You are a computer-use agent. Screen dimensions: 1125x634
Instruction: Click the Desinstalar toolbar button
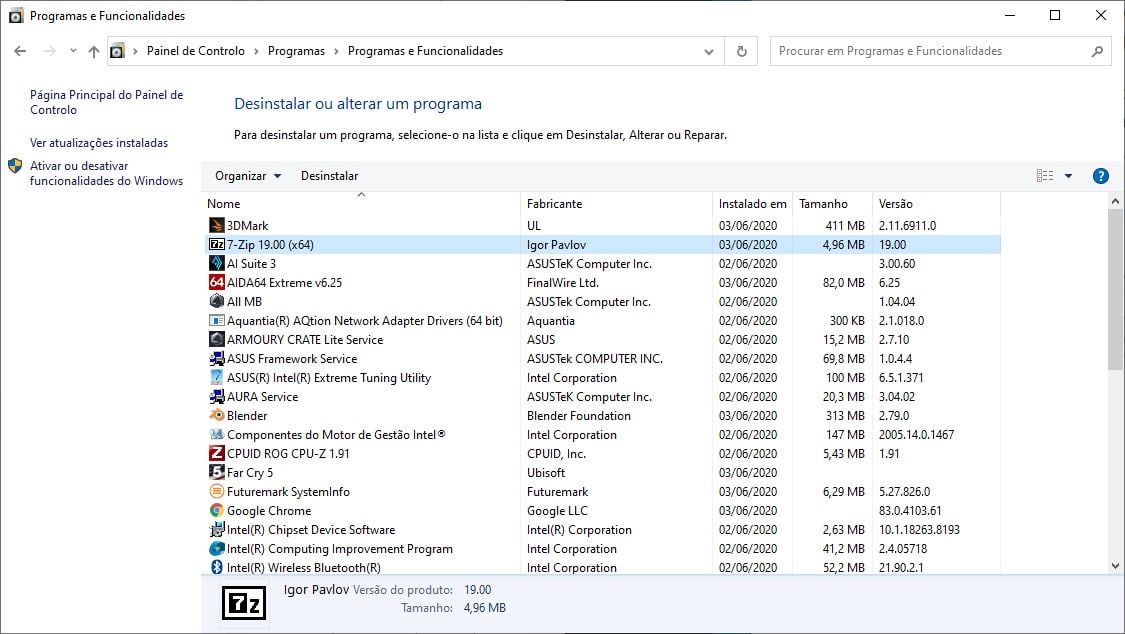pyautogui.click(x=329, y=176)
